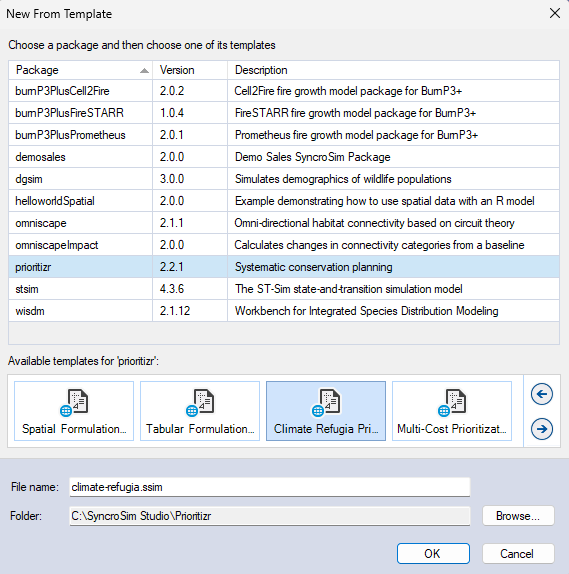Click the Cancel button
This screenshot has height=574, width=569.
[518, 554]
